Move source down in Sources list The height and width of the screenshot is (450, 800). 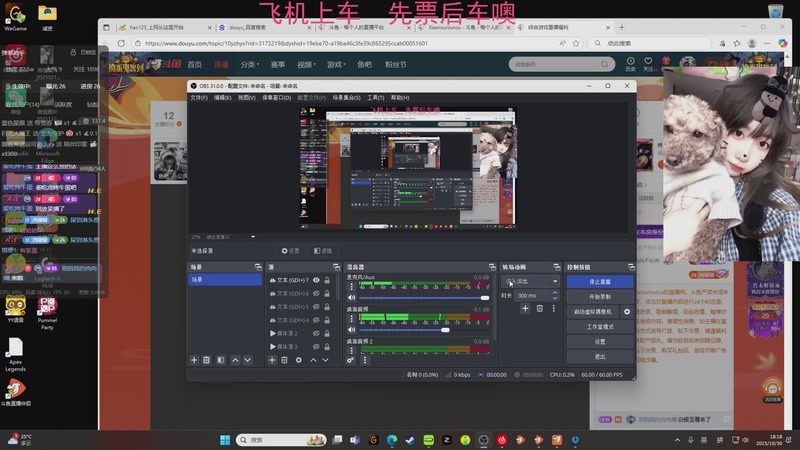[326, 360]
